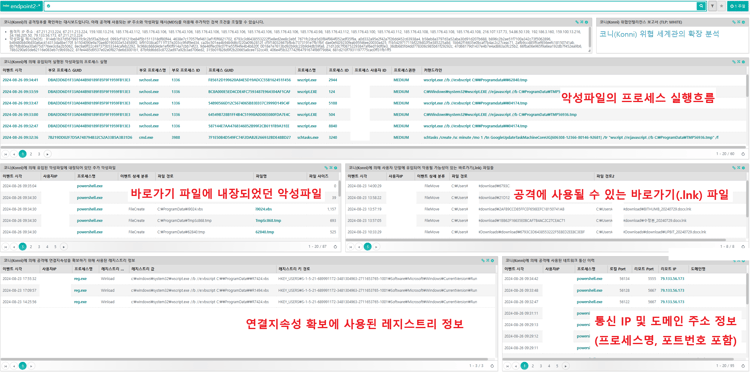Click teal circle icon of process execution panel
This screenshot has height=373, width=750.
pyautogui.click(x=743, y=62)
